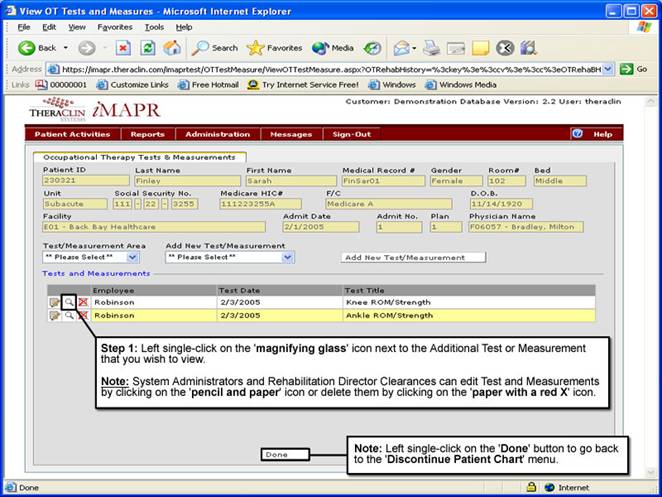Click pencil and paper icon for Knee ROM/Strength
Image resolution: width=662 pixels, height=497 pixels.
tap(54, 301)
